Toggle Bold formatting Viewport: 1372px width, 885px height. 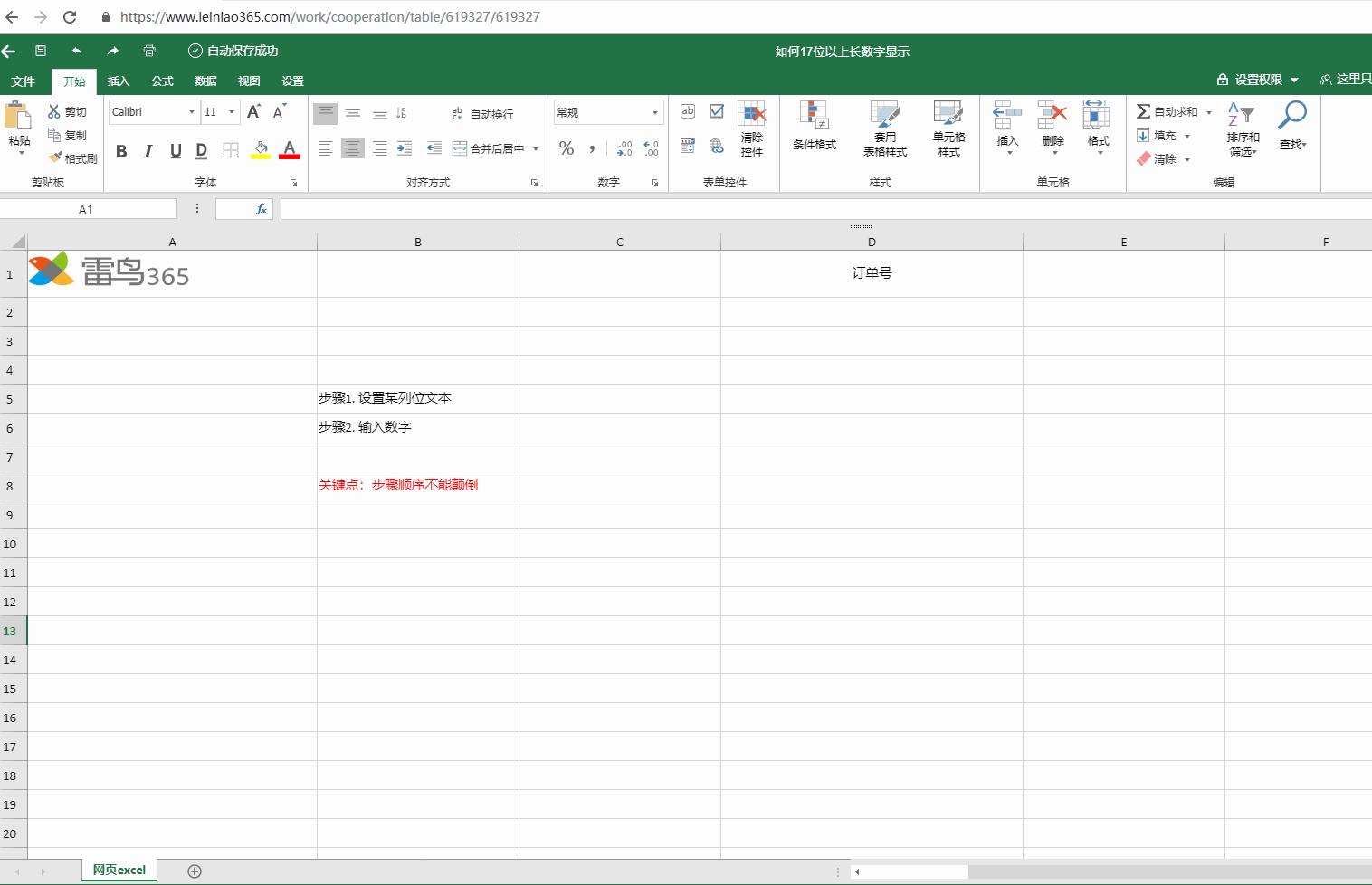point(121,150)
